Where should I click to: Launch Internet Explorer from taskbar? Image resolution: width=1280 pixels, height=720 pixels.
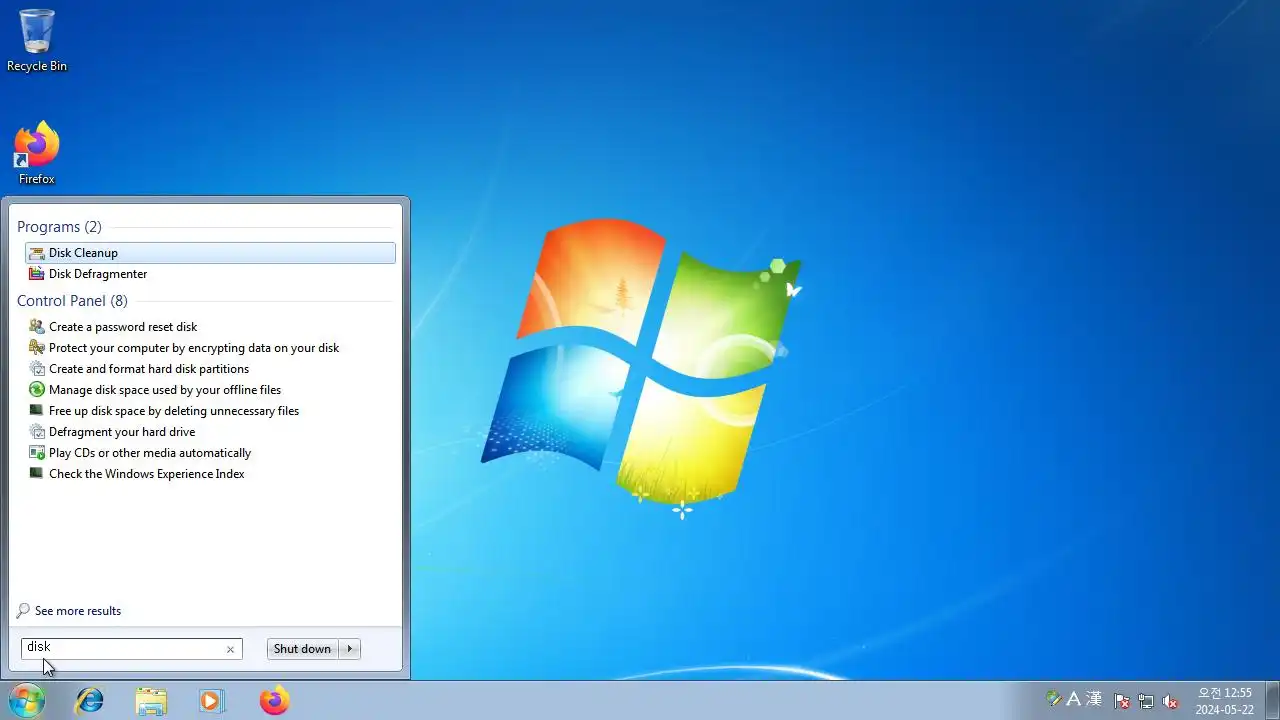pyautogui.click(x=90, y=701)
